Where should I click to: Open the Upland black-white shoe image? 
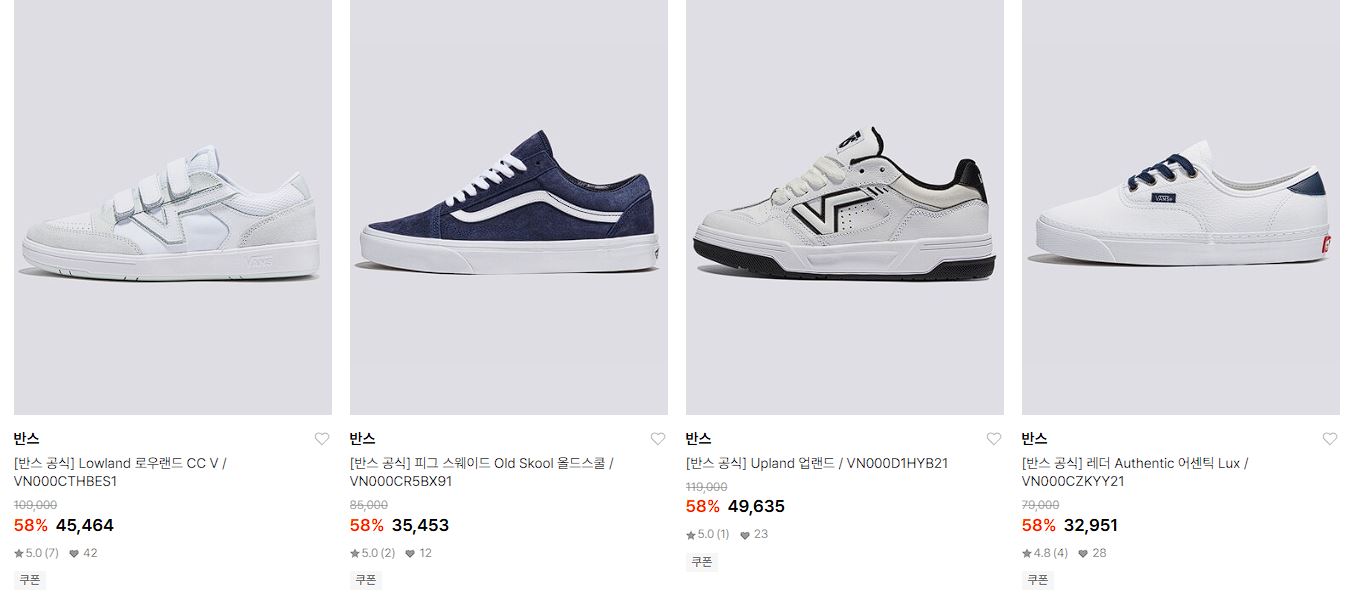point(845,207)
